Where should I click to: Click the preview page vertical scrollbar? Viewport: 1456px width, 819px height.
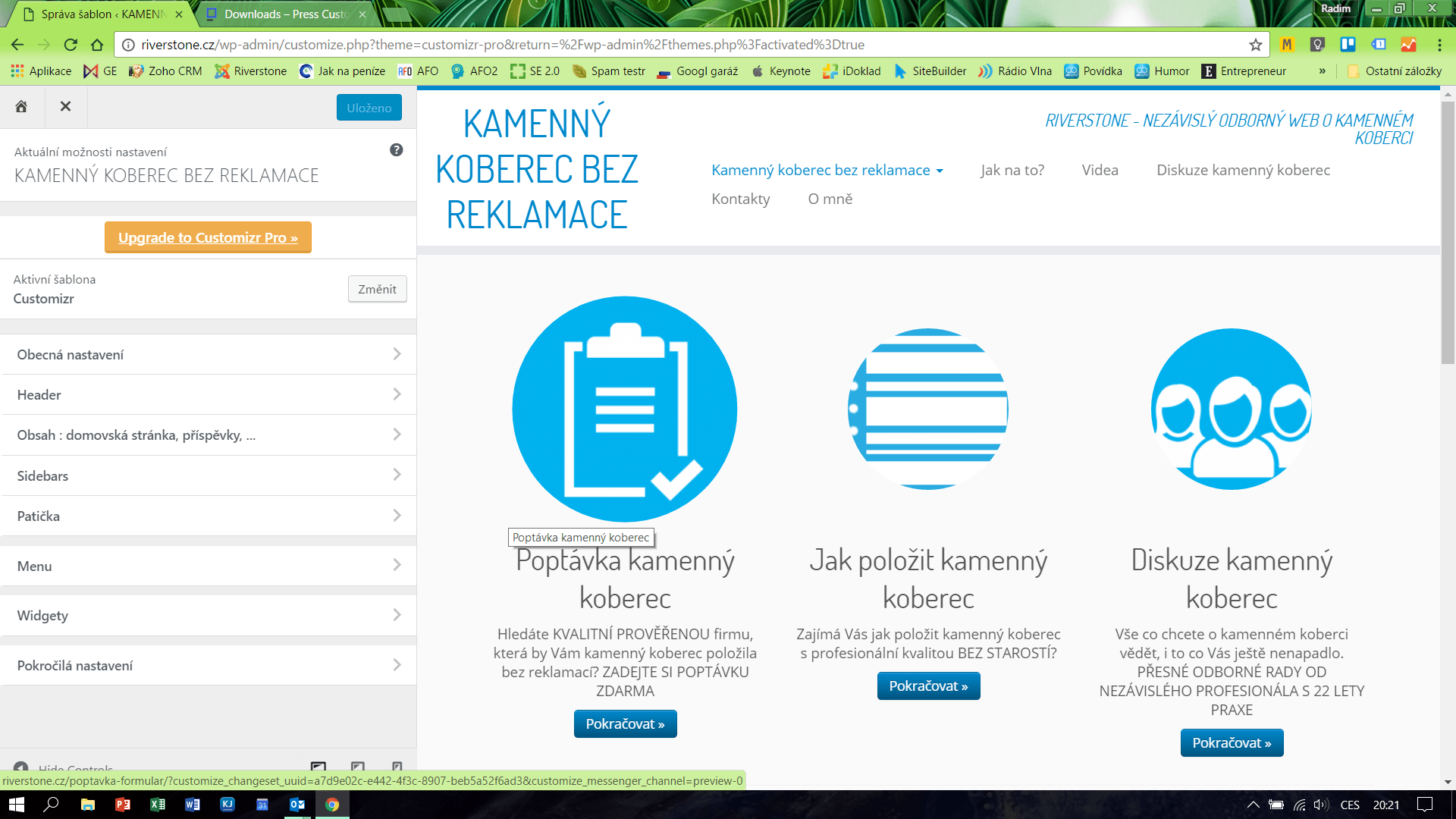pos(1448,231)
